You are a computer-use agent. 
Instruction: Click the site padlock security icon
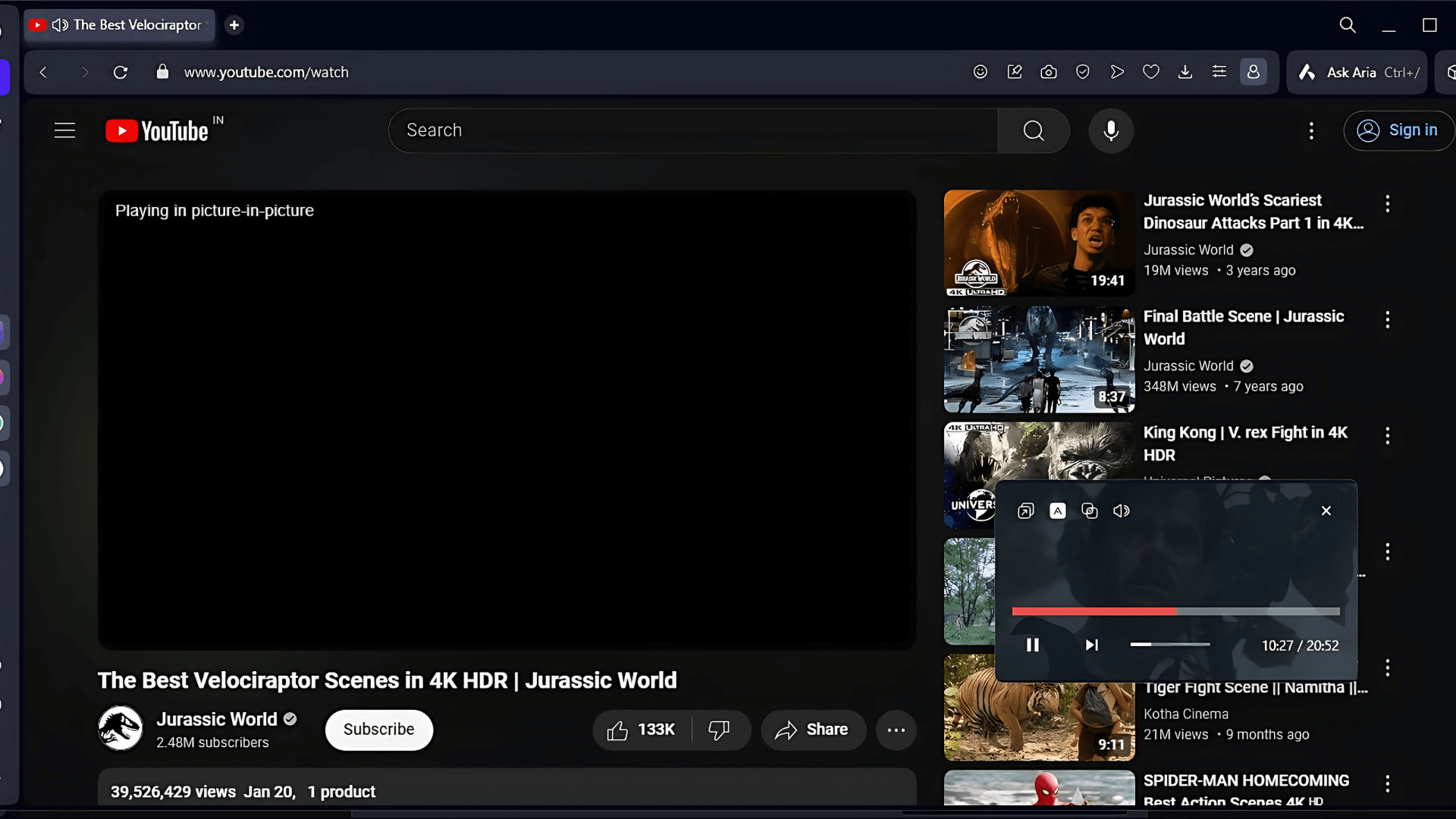pos(162,72)
